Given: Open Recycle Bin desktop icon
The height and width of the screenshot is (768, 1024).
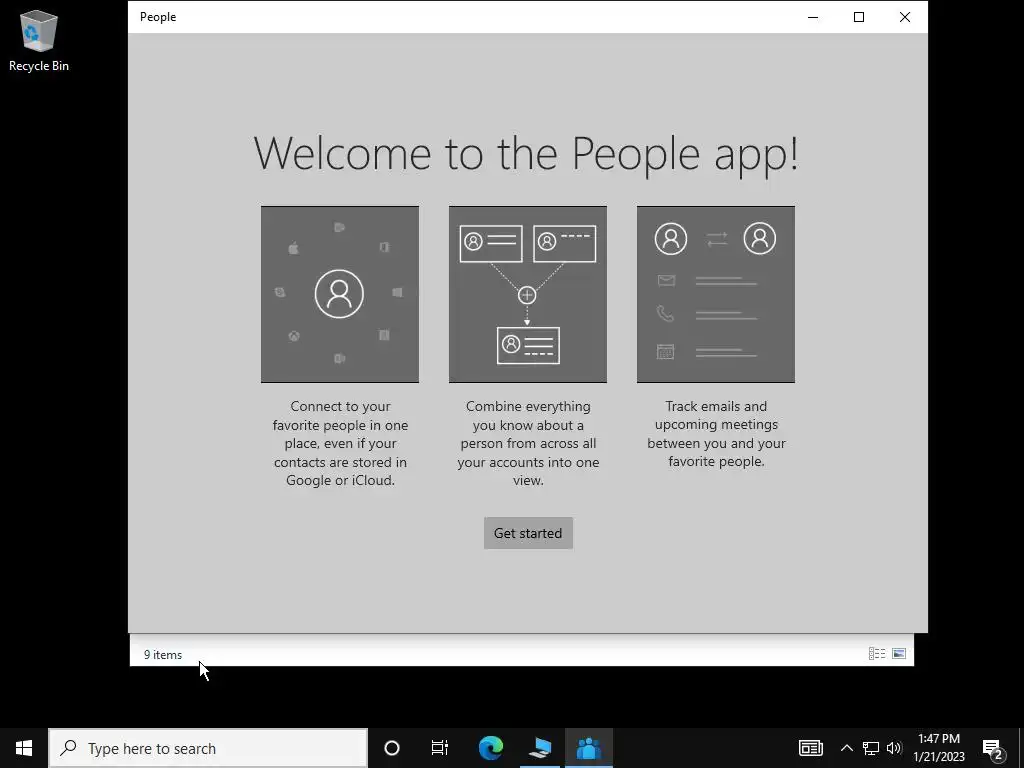Looking at the screenshot, I should point(39,40).
